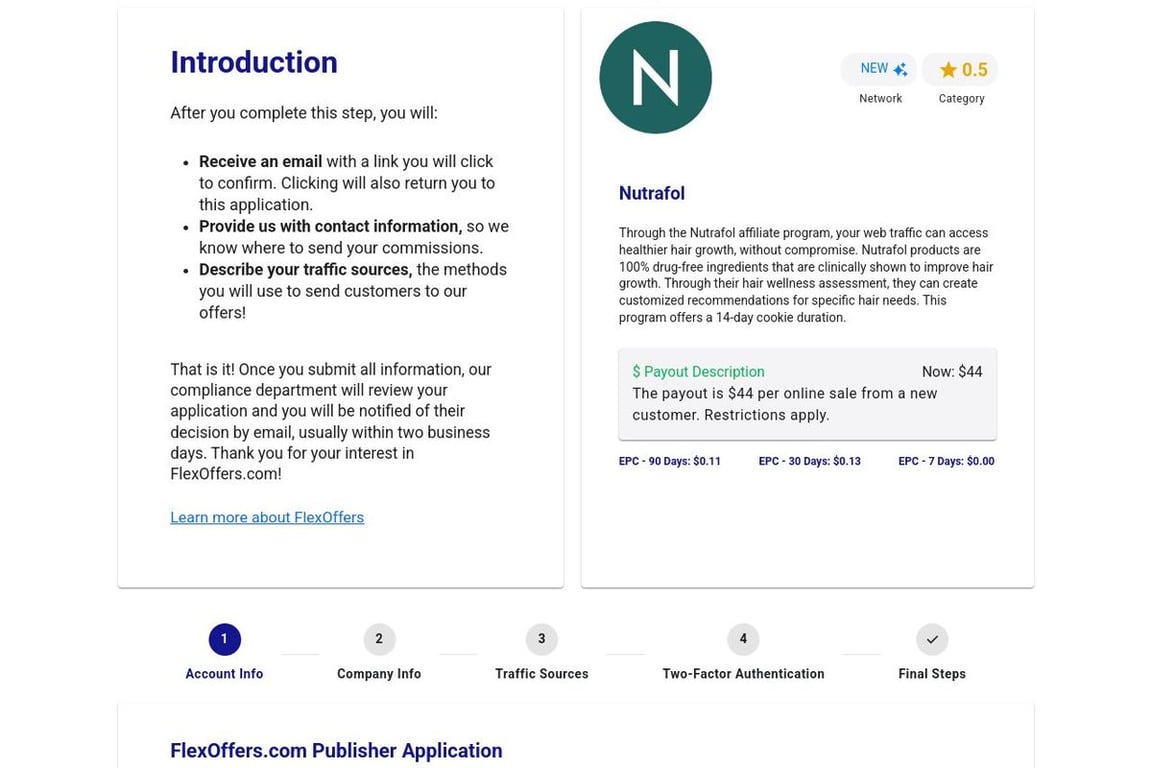The height and width of the screenshot is (768, 1152).
Task: Click the 'Network' label under NEW badge
Action: [x=880, y=98]
